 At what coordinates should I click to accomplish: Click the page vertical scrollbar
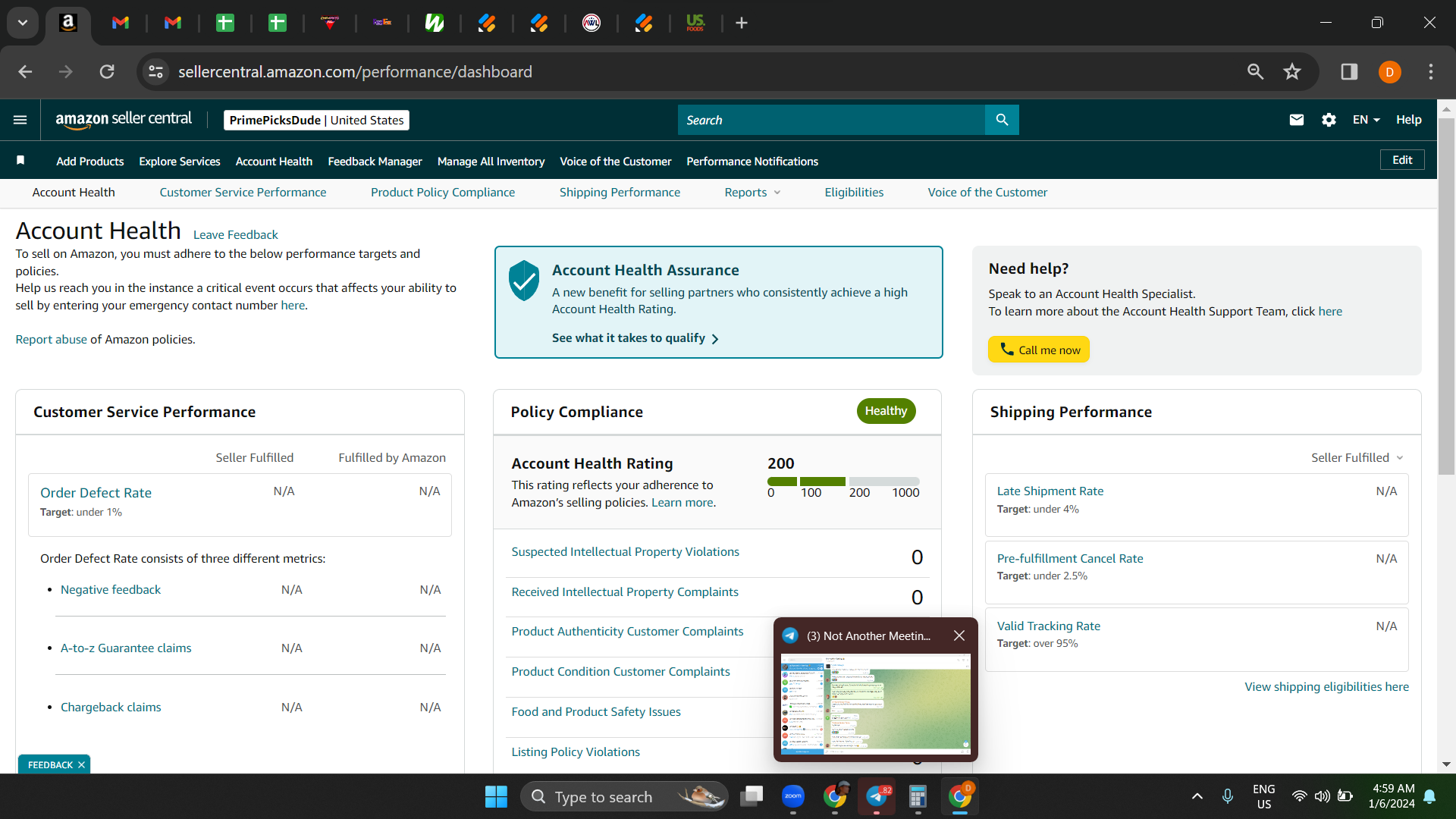click(1446, 296)
